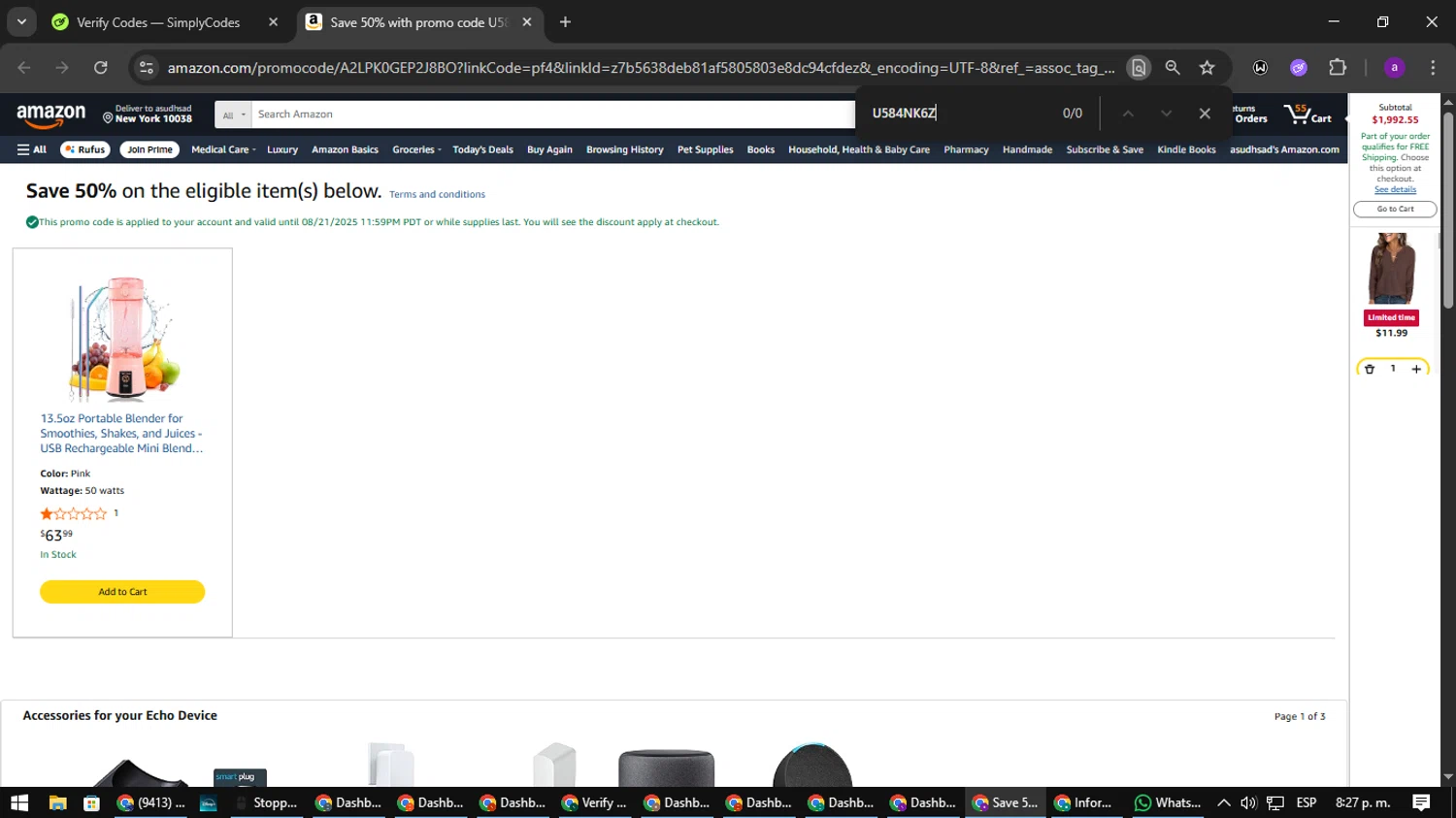Bookmark this page with the star icon
The height and width of the screenshot is (818, 1456).
click(1207, 67)
